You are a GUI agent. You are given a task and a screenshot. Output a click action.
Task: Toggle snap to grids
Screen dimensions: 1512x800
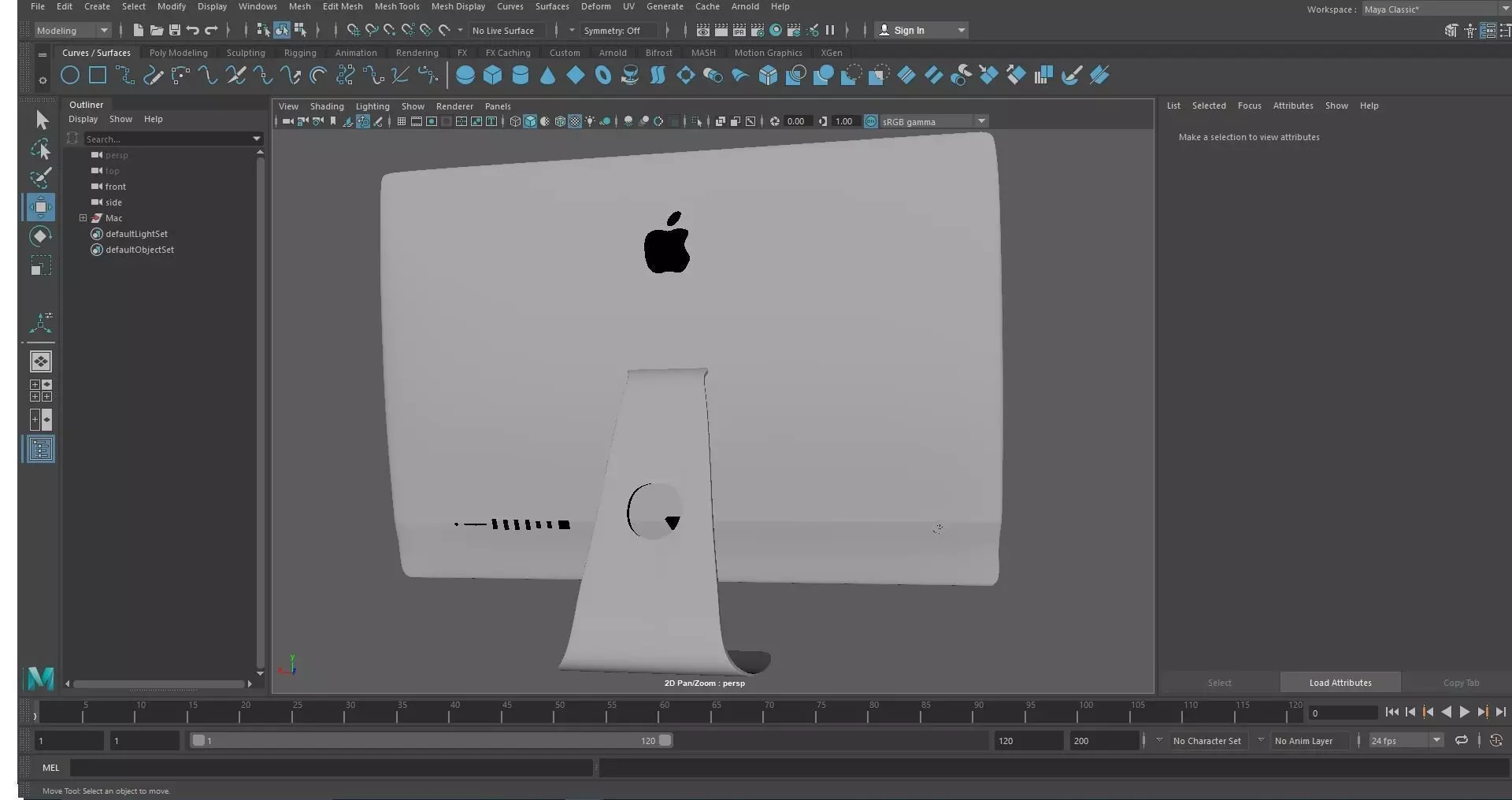click(354, 30)
